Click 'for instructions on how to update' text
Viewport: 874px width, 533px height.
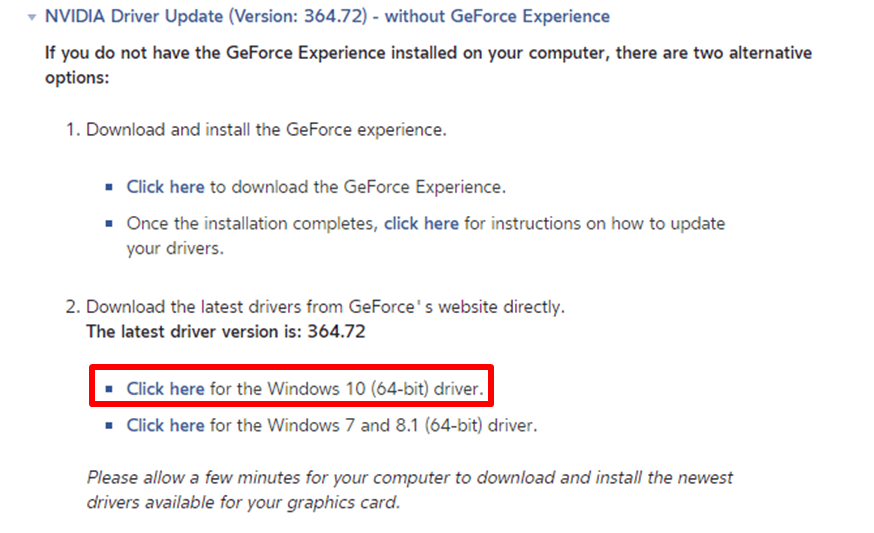pyautogui.click(x=594, y=223)
